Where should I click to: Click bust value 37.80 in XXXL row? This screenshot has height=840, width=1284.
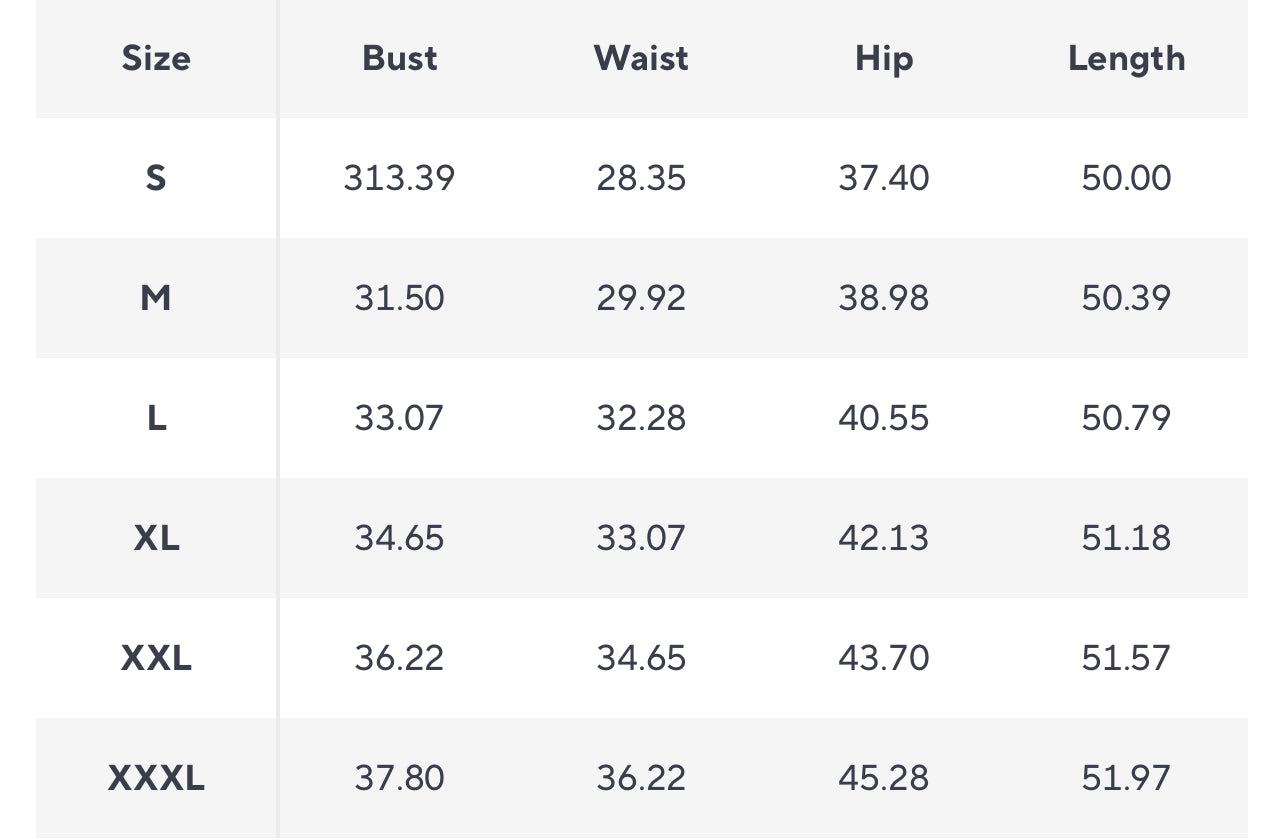399,778
